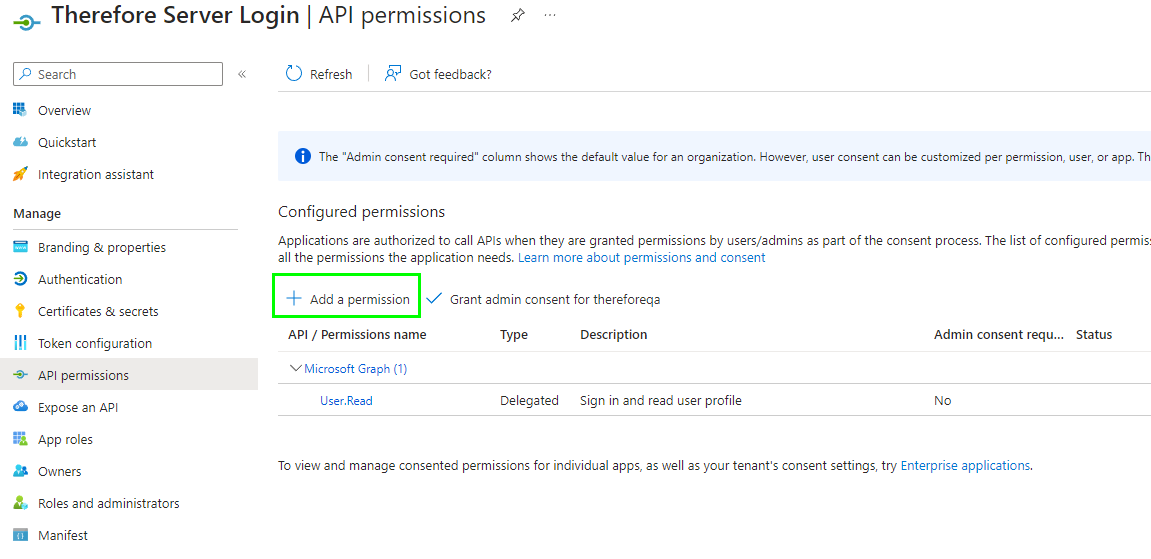This screenshot has height=559, width=1151.
Task: Click the API permissions sidebar icon
Action: 21,376
